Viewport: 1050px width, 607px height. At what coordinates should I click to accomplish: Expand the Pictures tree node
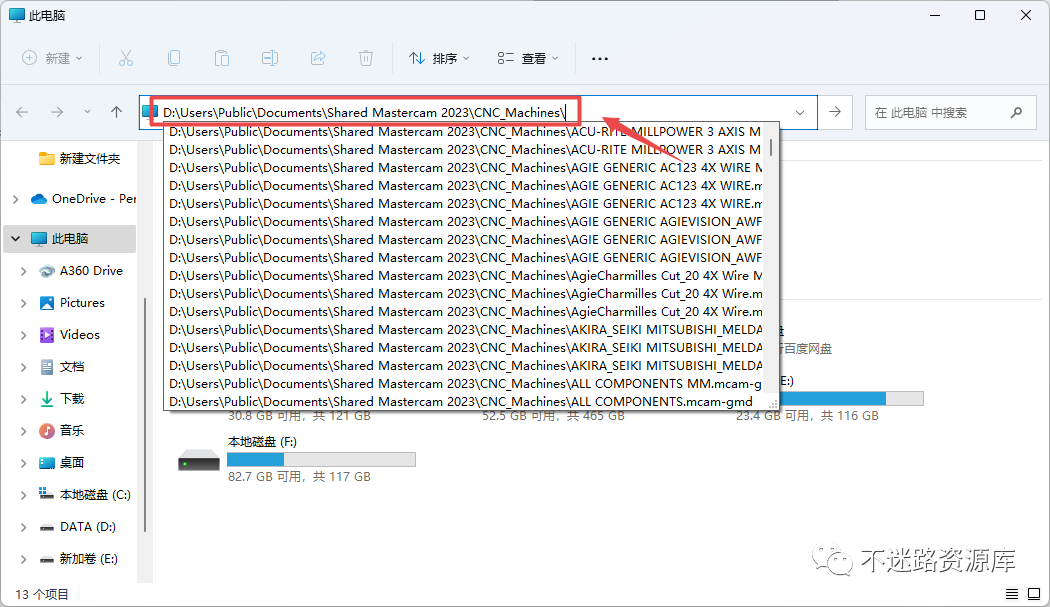pos(23,303)
